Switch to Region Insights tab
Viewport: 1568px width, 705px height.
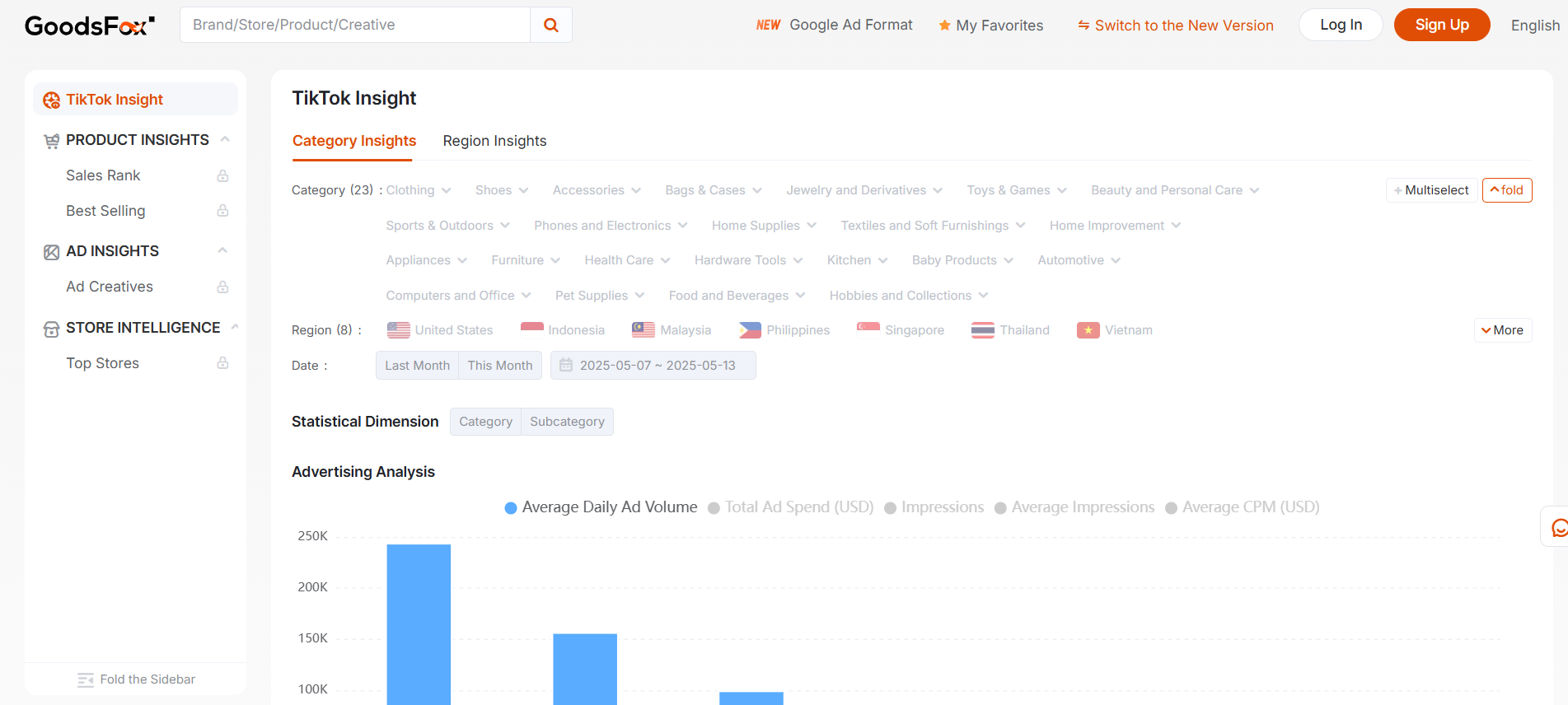494,141
